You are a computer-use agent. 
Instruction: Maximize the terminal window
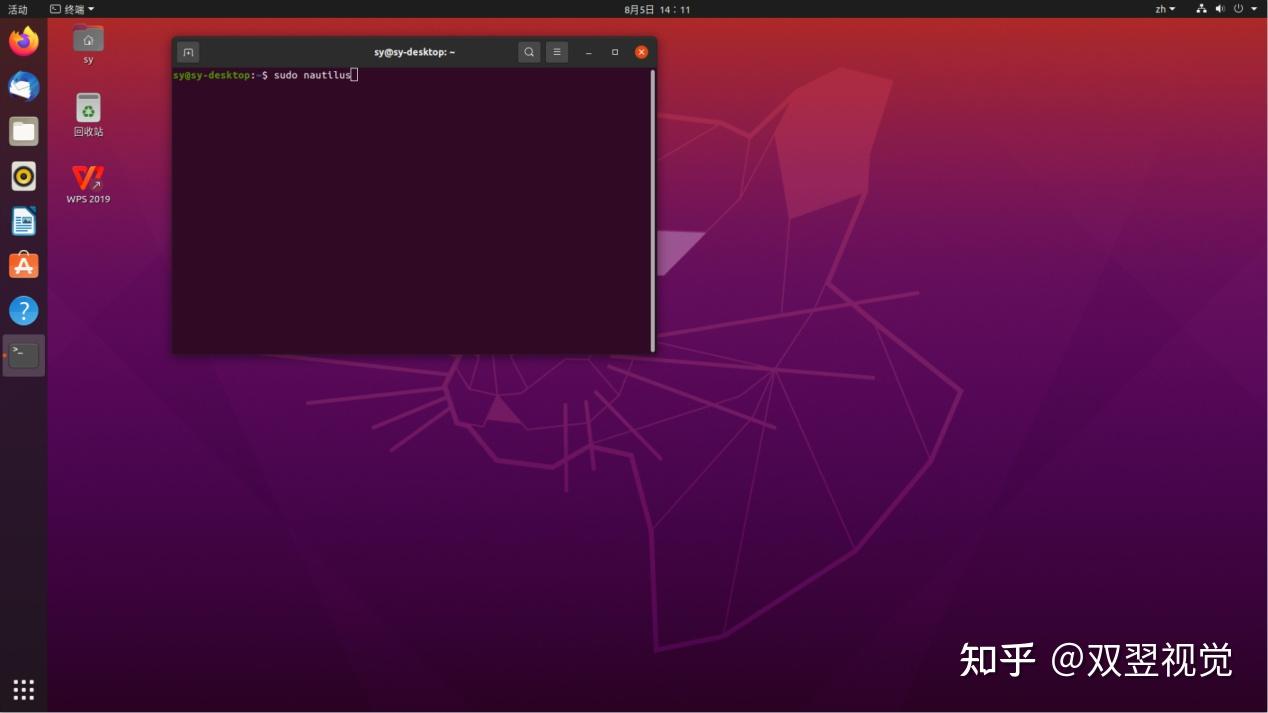[615, 52]
